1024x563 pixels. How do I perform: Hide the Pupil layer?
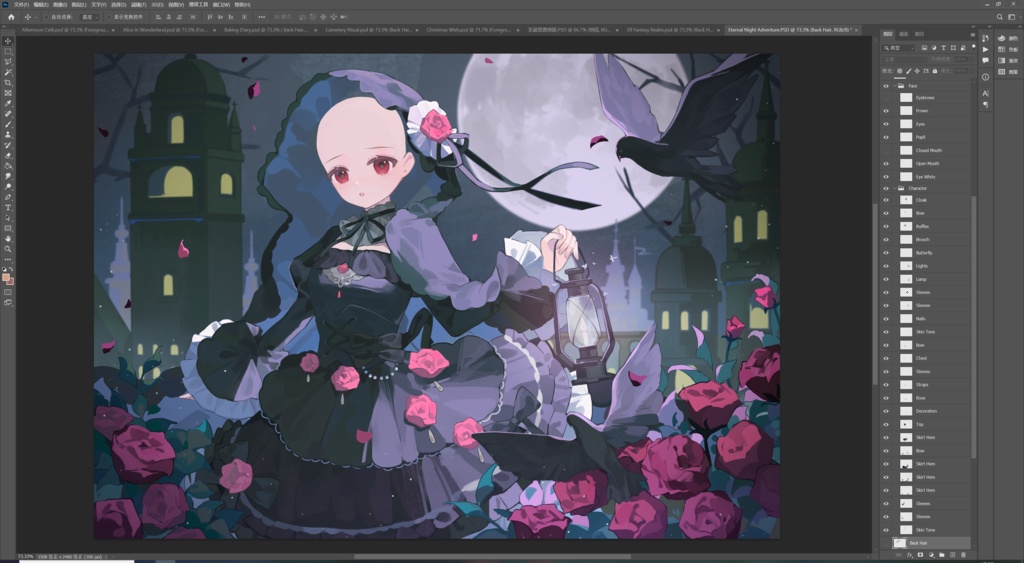click(x=886, y=137)
